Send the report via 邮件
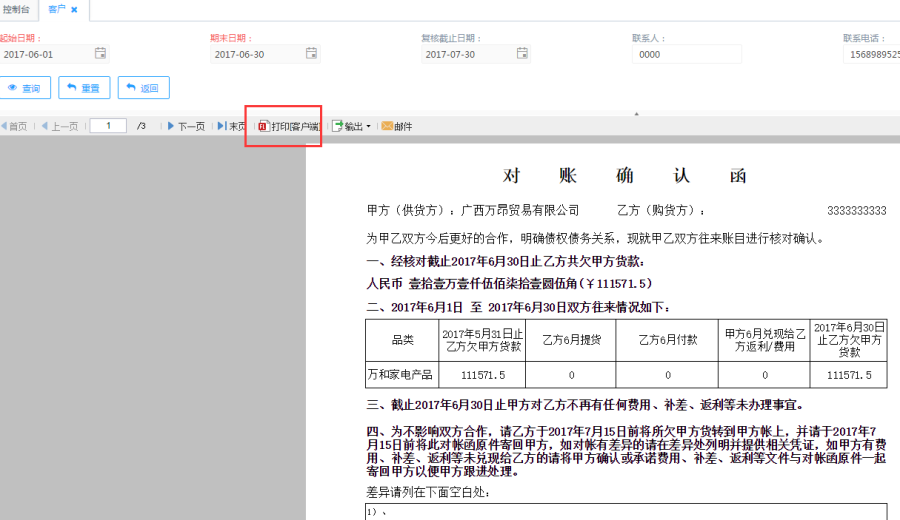Screen dimensions: 900x520 tap(396, 126)
